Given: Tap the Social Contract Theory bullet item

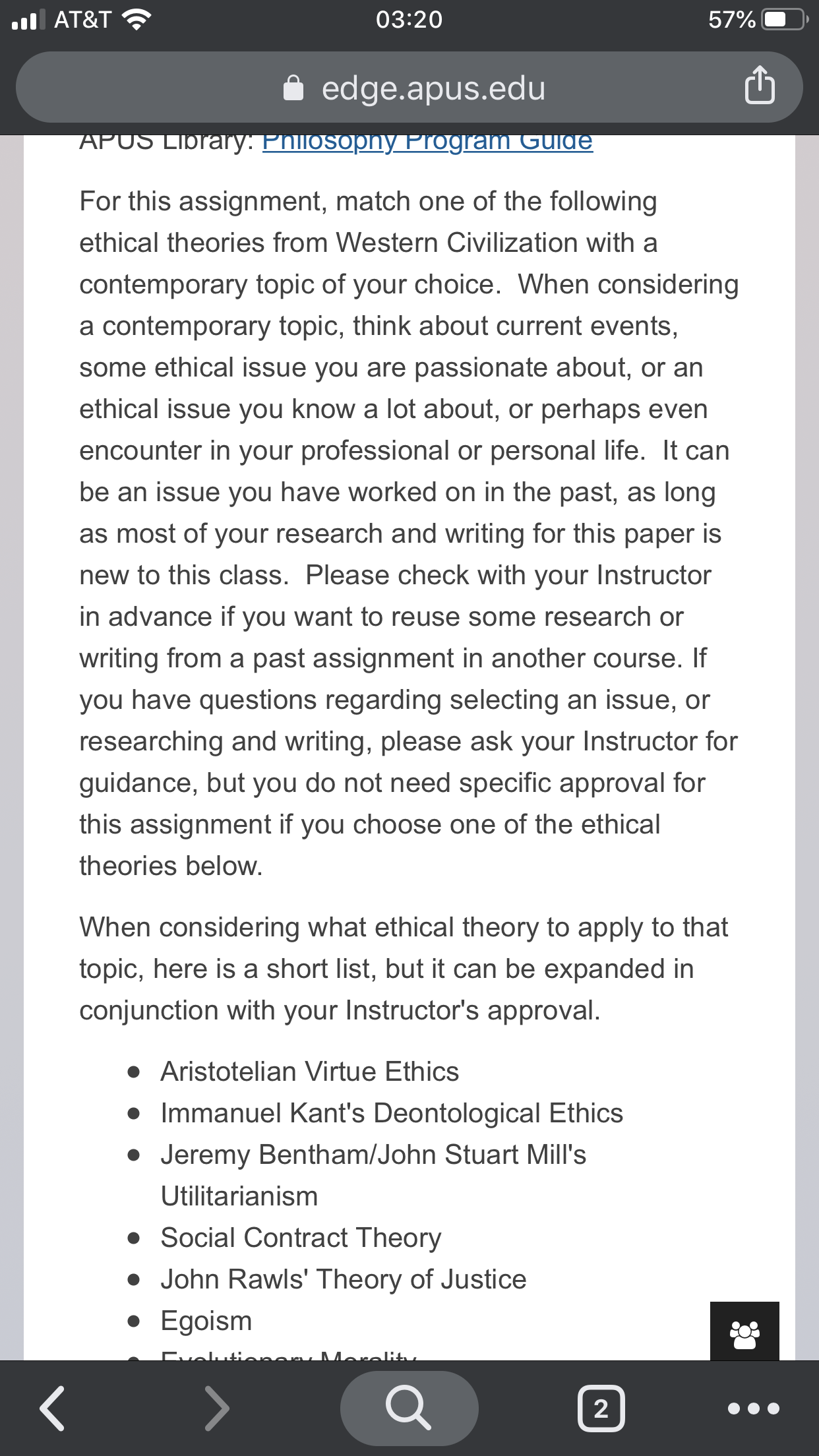Looking at the screenshot, I should click(301, 1238).
